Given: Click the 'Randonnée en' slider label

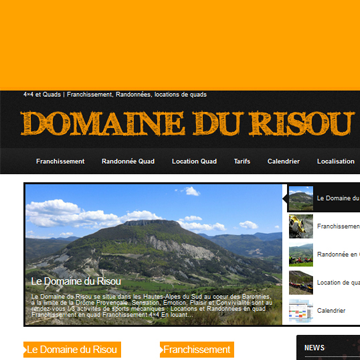Looking at the screenshot, I should click(x=338, y=254).
